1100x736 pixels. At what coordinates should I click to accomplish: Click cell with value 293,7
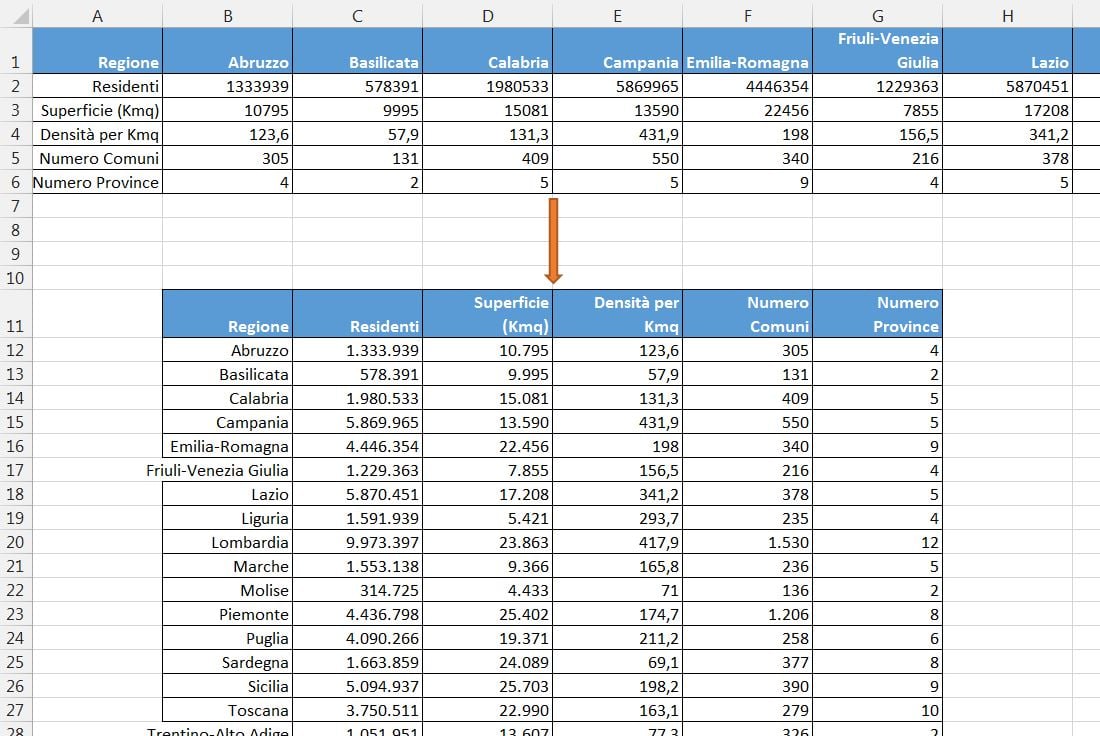pyautogui.click(x=617, y=518)
